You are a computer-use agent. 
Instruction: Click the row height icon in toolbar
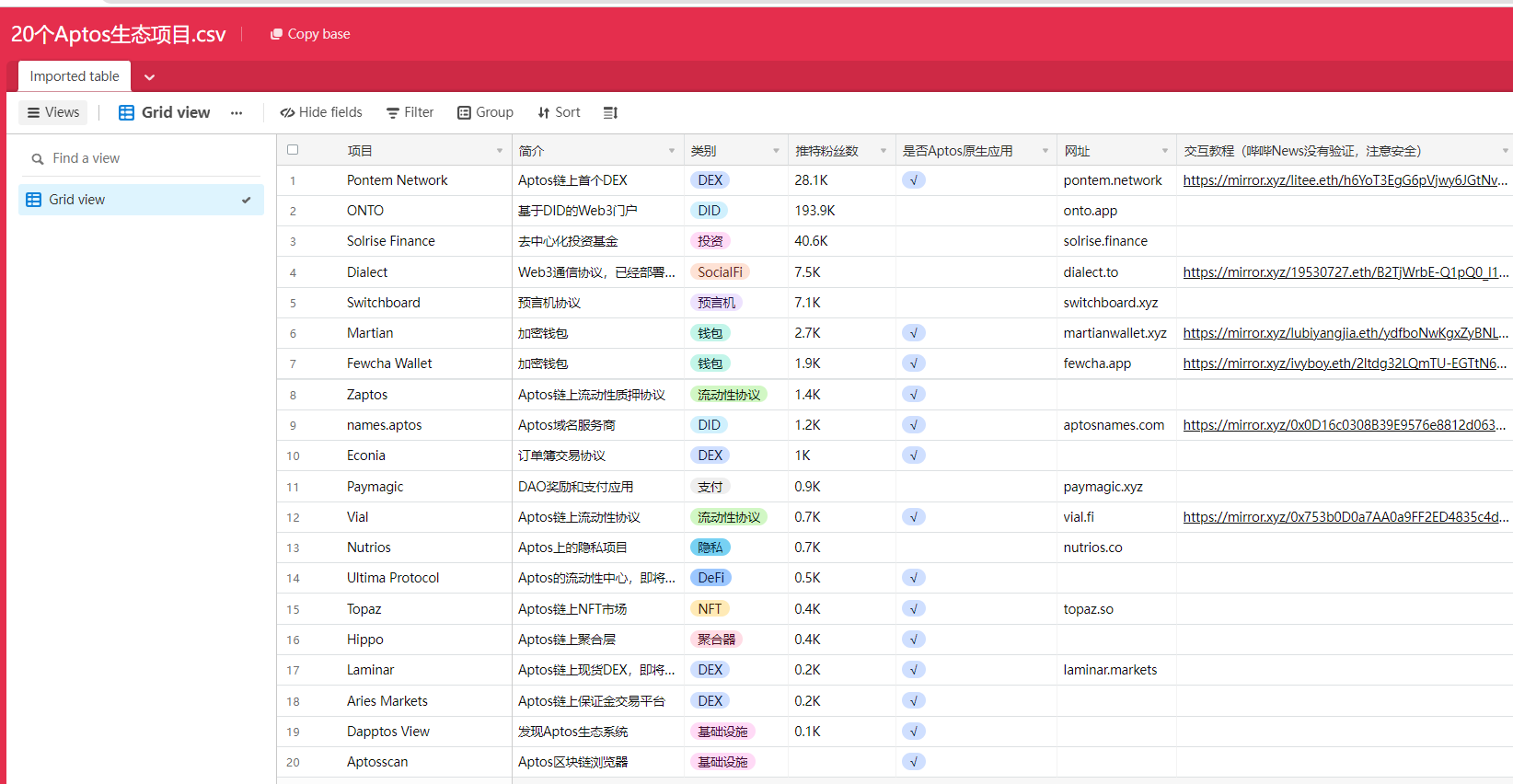(x=610, y=113)
